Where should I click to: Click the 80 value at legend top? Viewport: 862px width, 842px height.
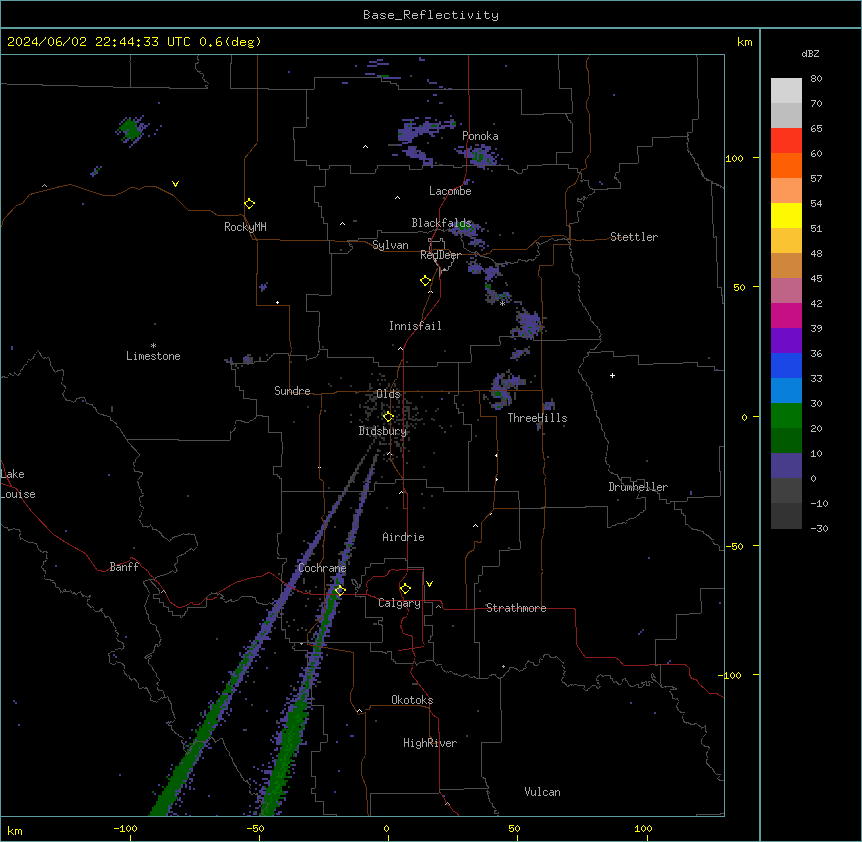click(816, 79)
